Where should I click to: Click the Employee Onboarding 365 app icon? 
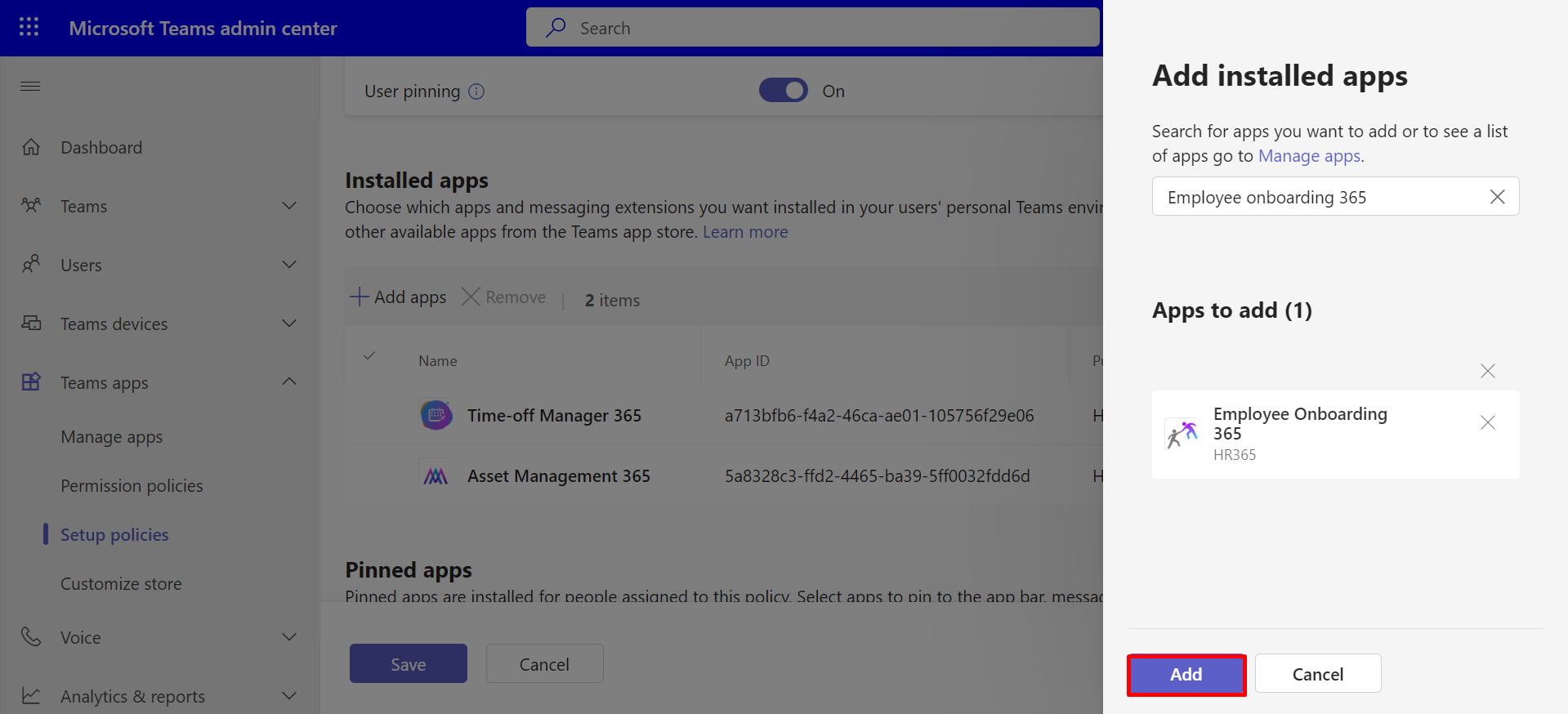click(1182, 434)
